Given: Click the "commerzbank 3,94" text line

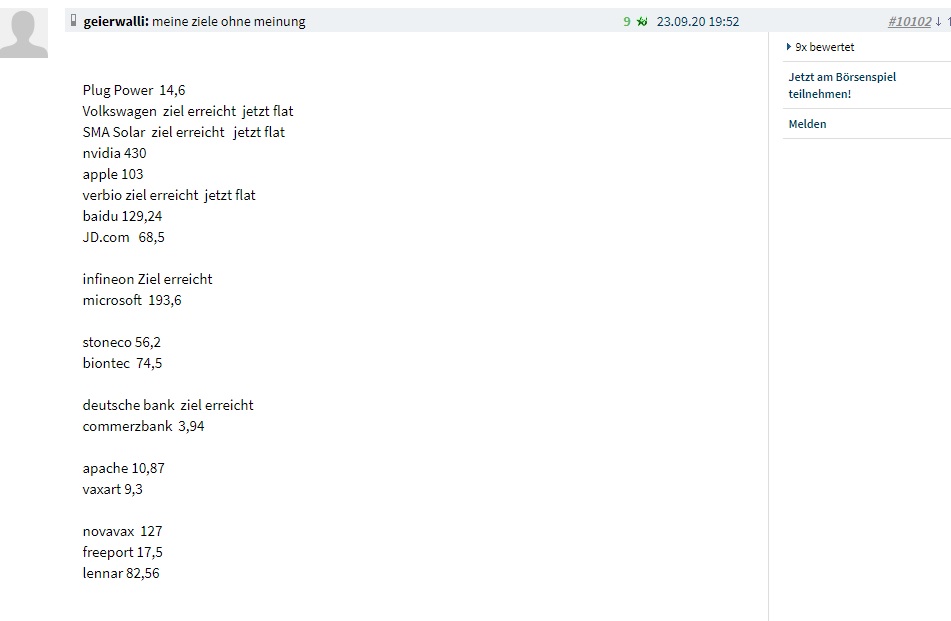Looking at the screenshot, I should coord(143,426).
